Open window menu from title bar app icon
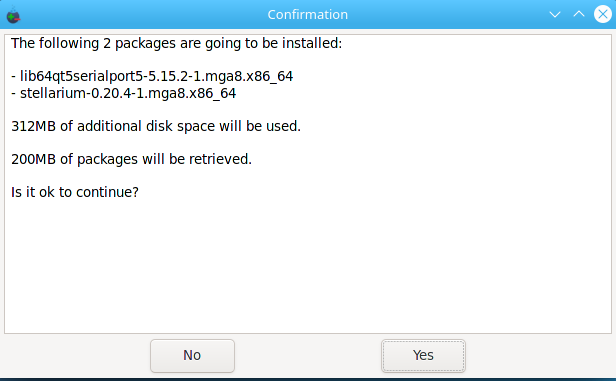This screenshot has height=381, width=616. coord(13,15)
